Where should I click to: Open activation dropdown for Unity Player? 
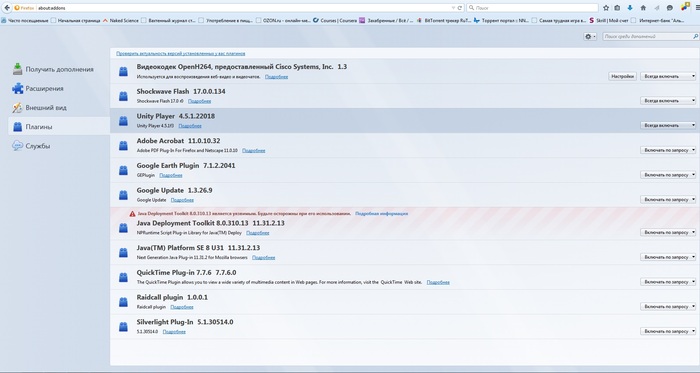(x=668, y=125)
